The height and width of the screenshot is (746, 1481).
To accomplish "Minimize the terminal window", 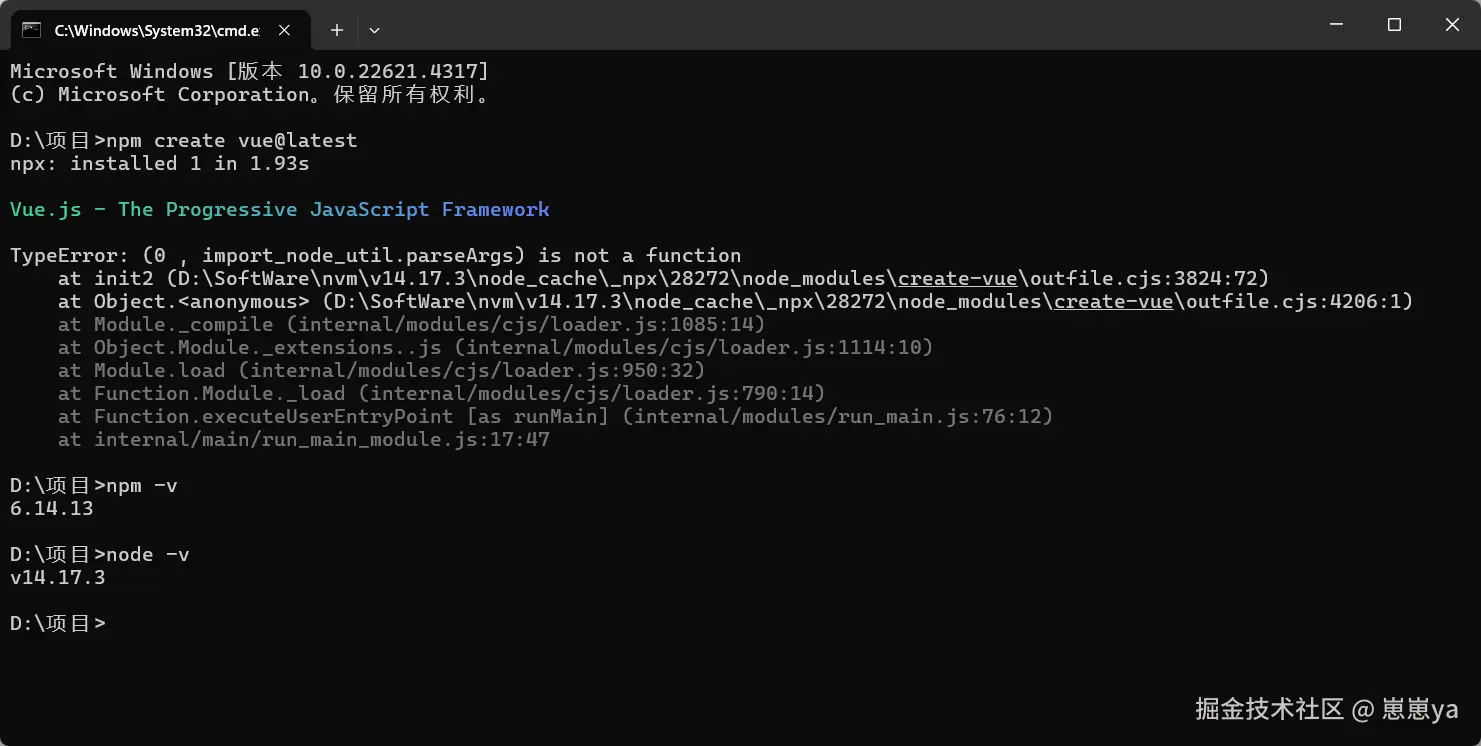I will 1335,25.
